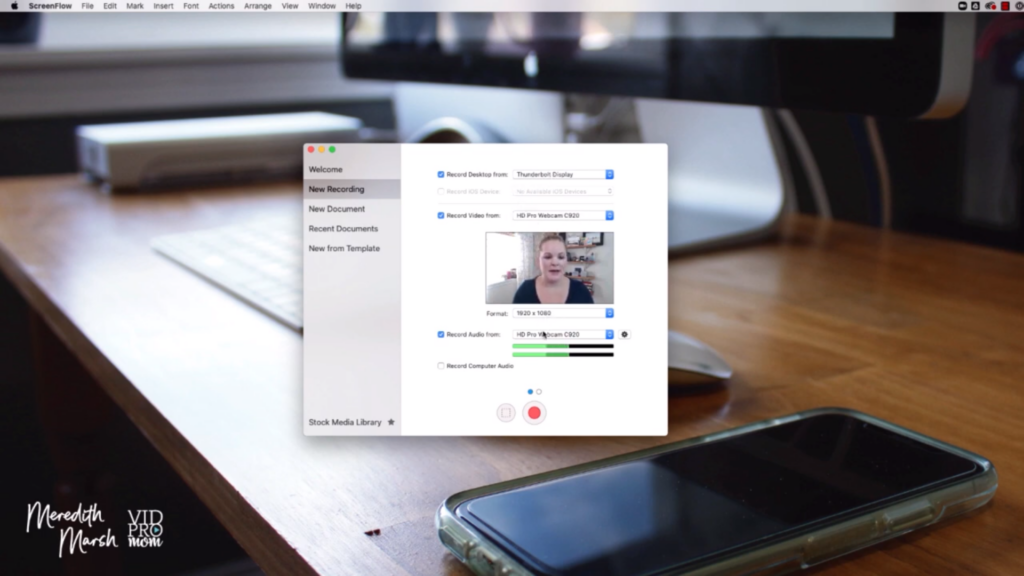This screenshot has height=576, width=1024.
Task: Click the star icon beside Stock Media Library
Action: click(x=391, y=422)
